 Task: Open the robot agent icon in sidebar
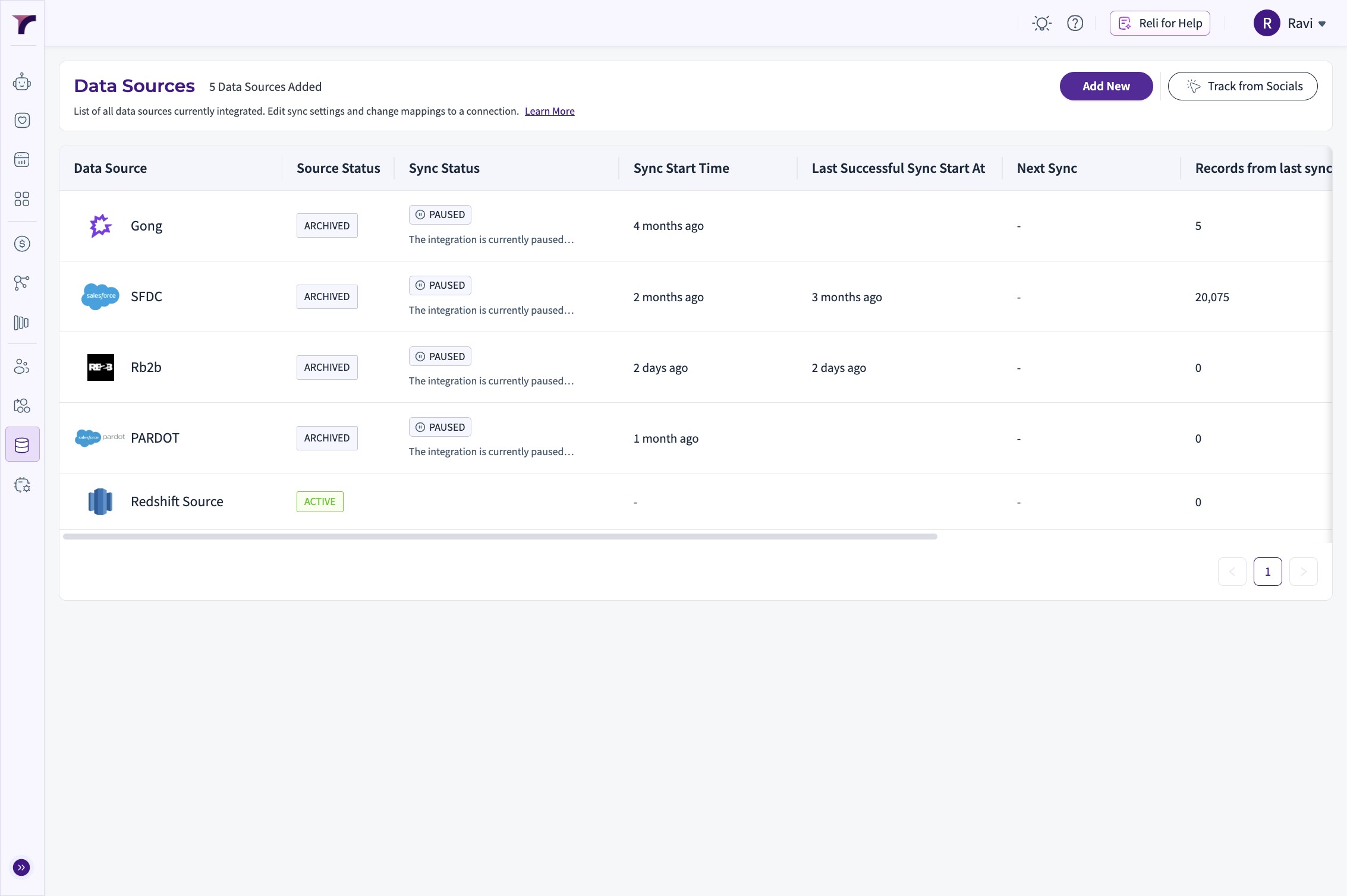point(22,82)
